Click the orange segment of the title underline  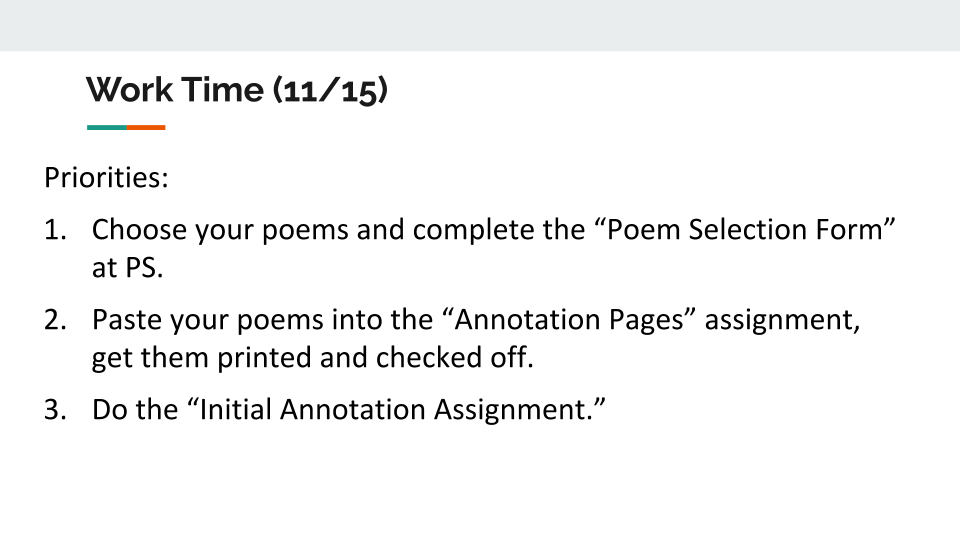tap(146, 127)
